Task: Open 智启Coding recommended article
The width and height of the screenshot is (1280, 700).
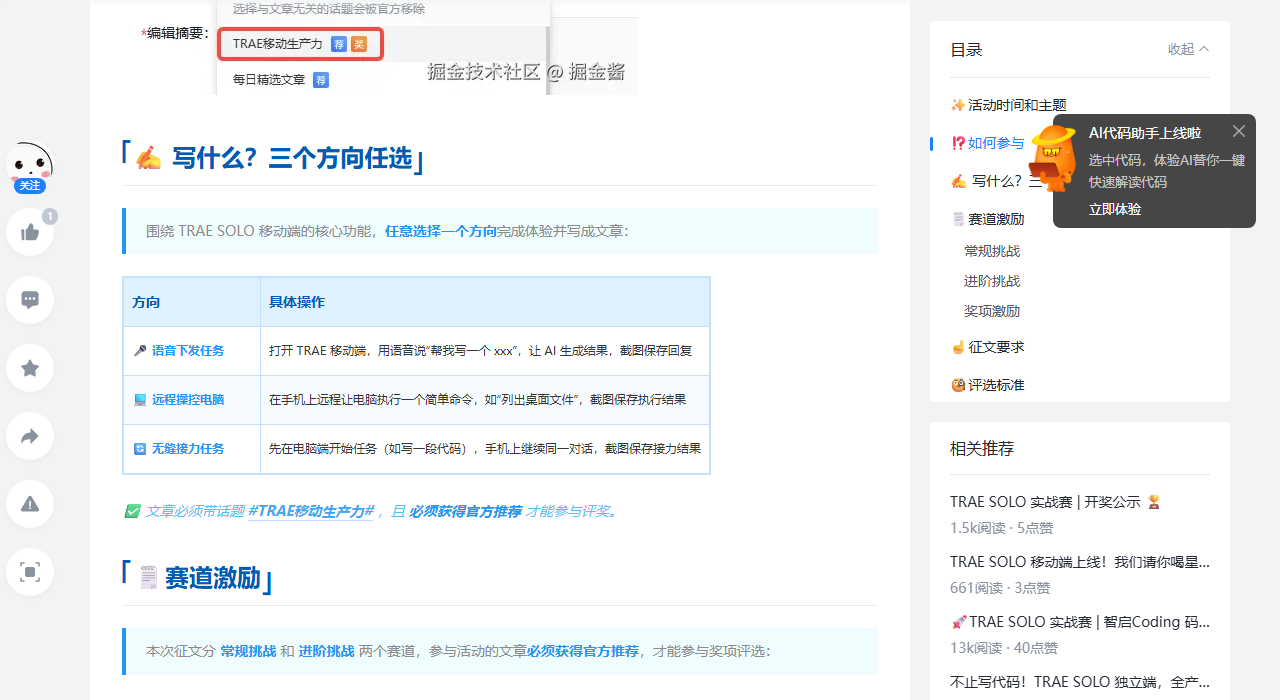Action: click(x=1080, y=622)
